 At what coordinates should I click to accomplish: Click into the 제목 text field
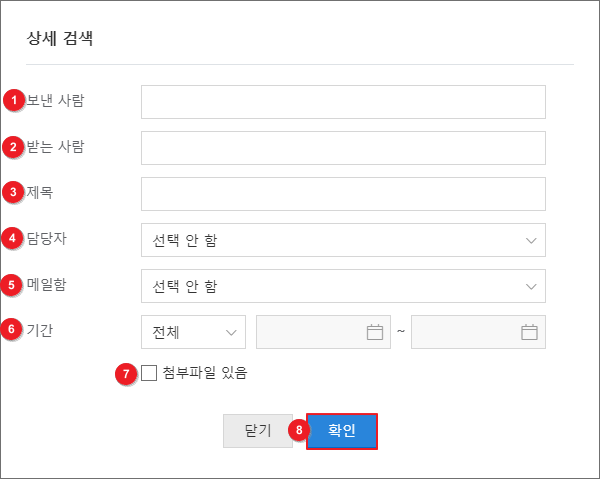coord(343,194)
